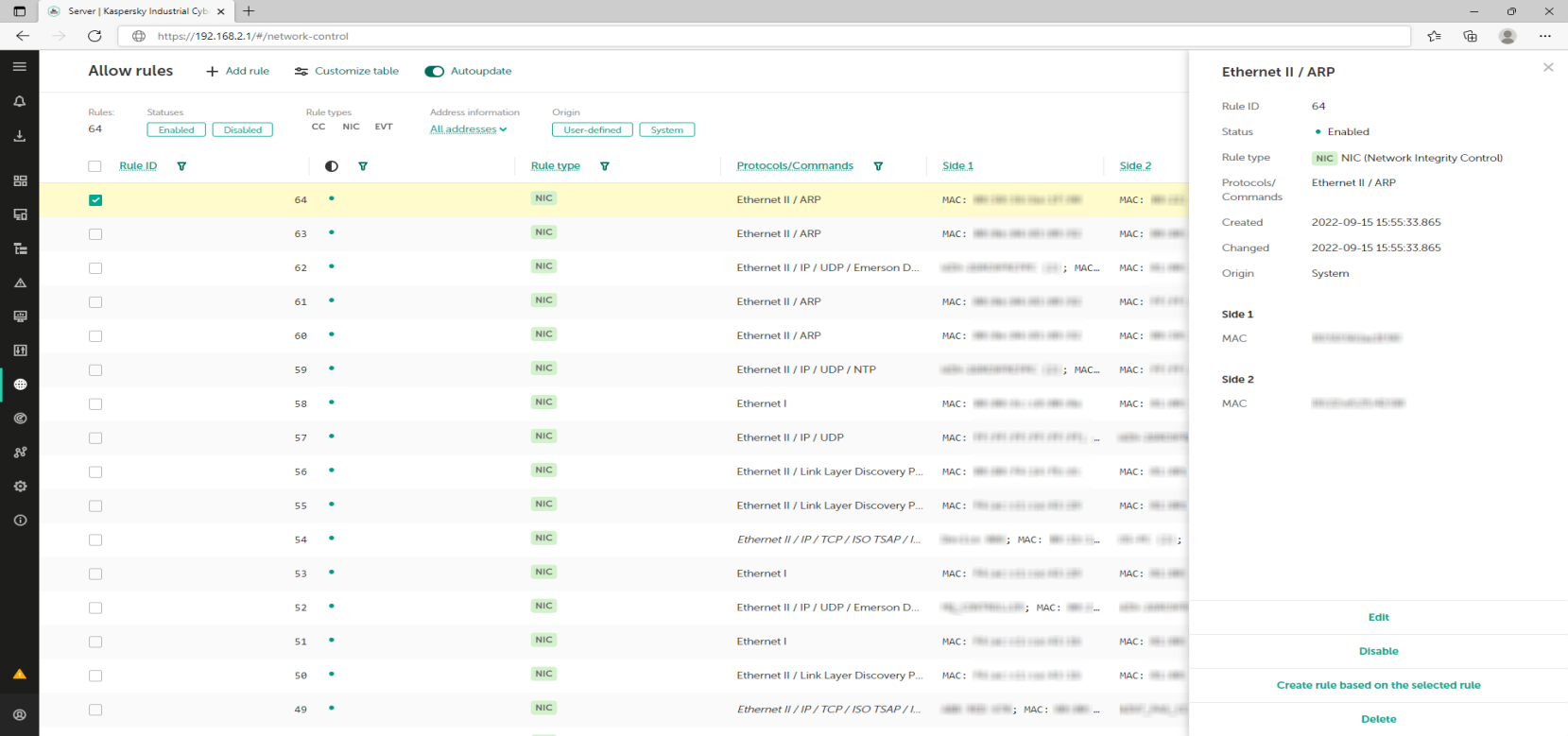The width and height of the screenshot is (1568, 736).
Task: Open the dashboard grid icon in sidebar
Action: (20, 180)
